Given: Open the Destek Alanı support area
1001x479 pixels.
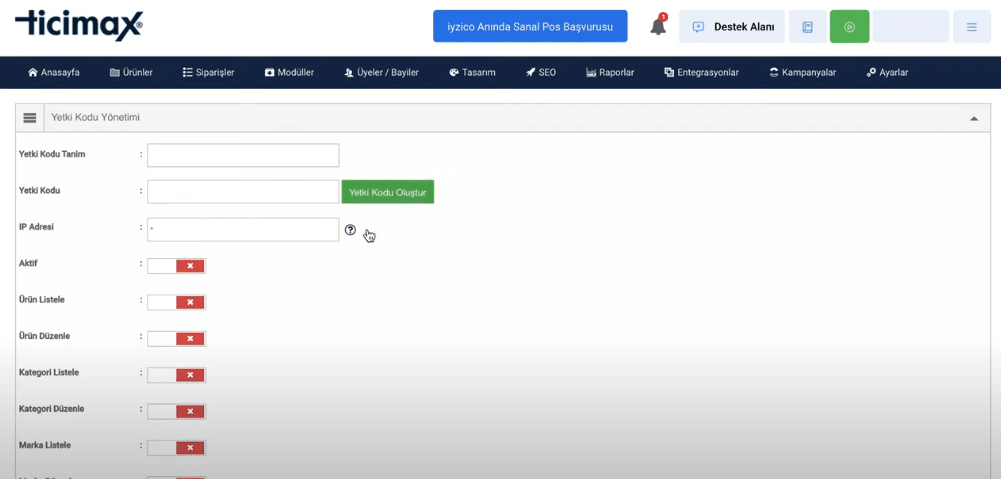Looking at the screenshot, I should click(732, 27).
